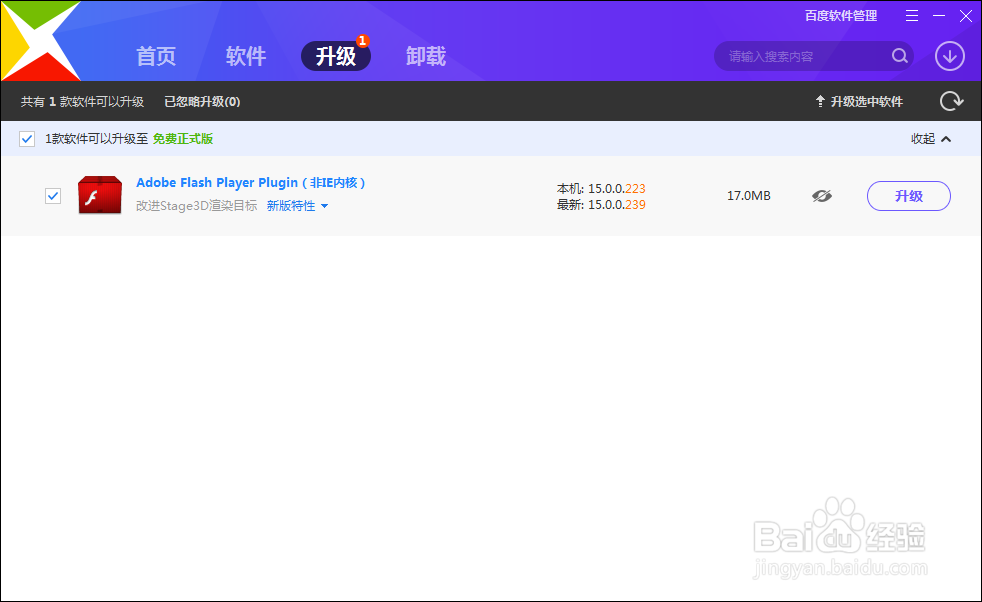Image resolution: width=982 pixels, height=602 pixels.
Task: Click the 17.0MB size text
Action: coord(748,196)
